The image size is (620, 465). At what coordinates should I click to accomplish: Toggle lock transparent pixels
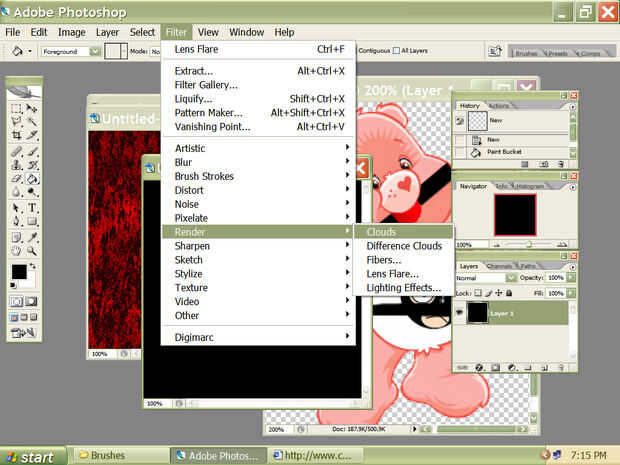coord(478,293)
